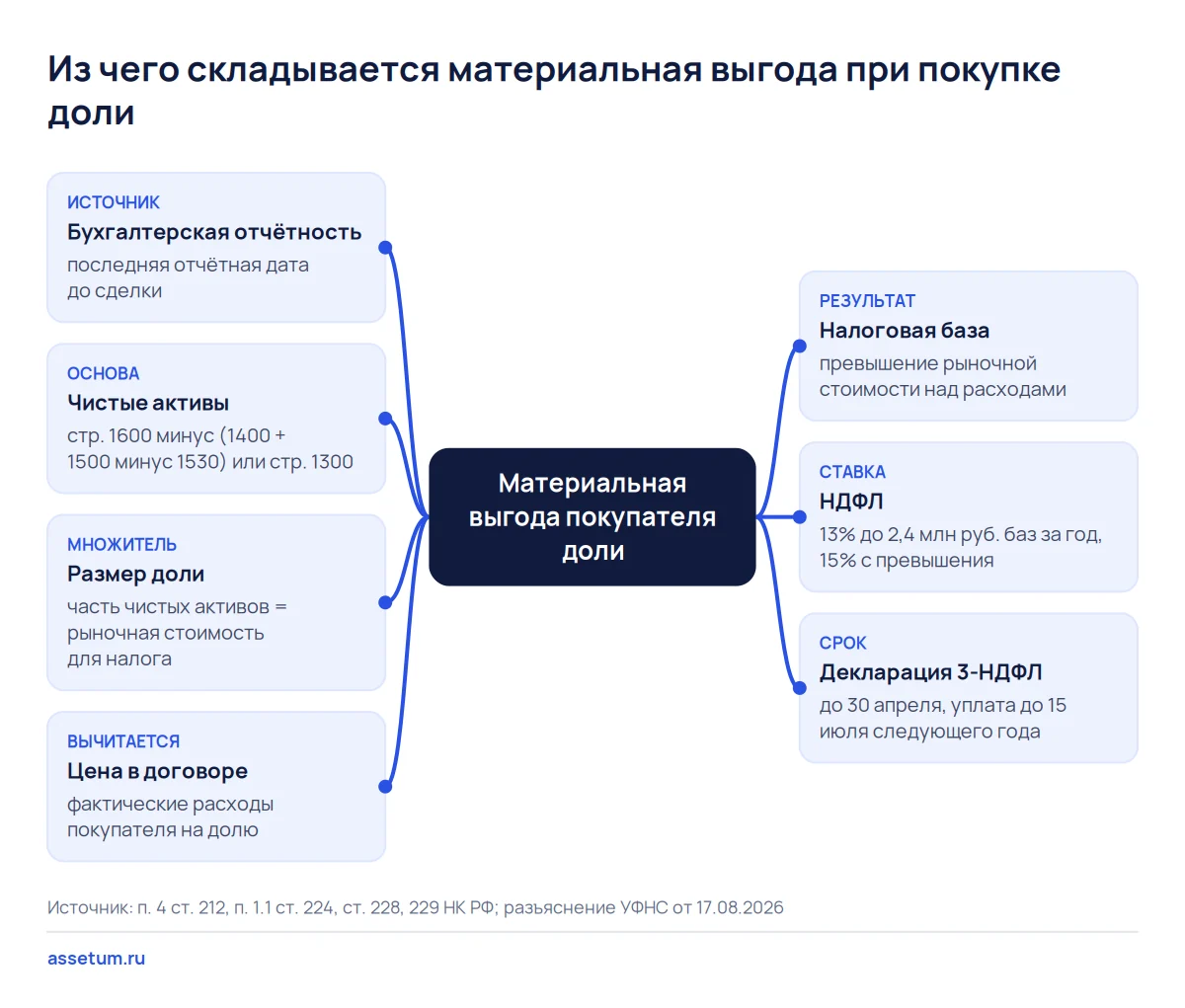Click the 'ИСТОЧНИК' label

(114, 202)
